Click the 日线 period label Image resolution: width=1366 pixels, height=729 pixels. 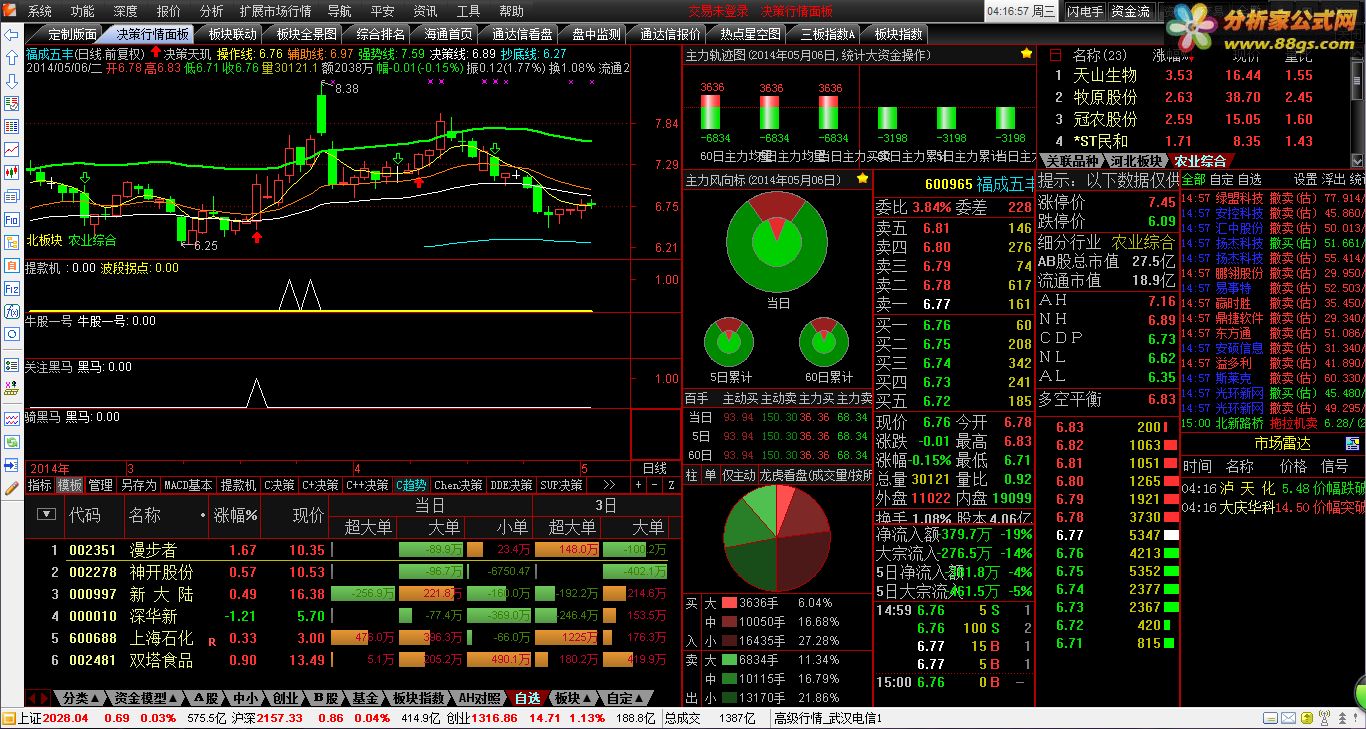point(654,468)
